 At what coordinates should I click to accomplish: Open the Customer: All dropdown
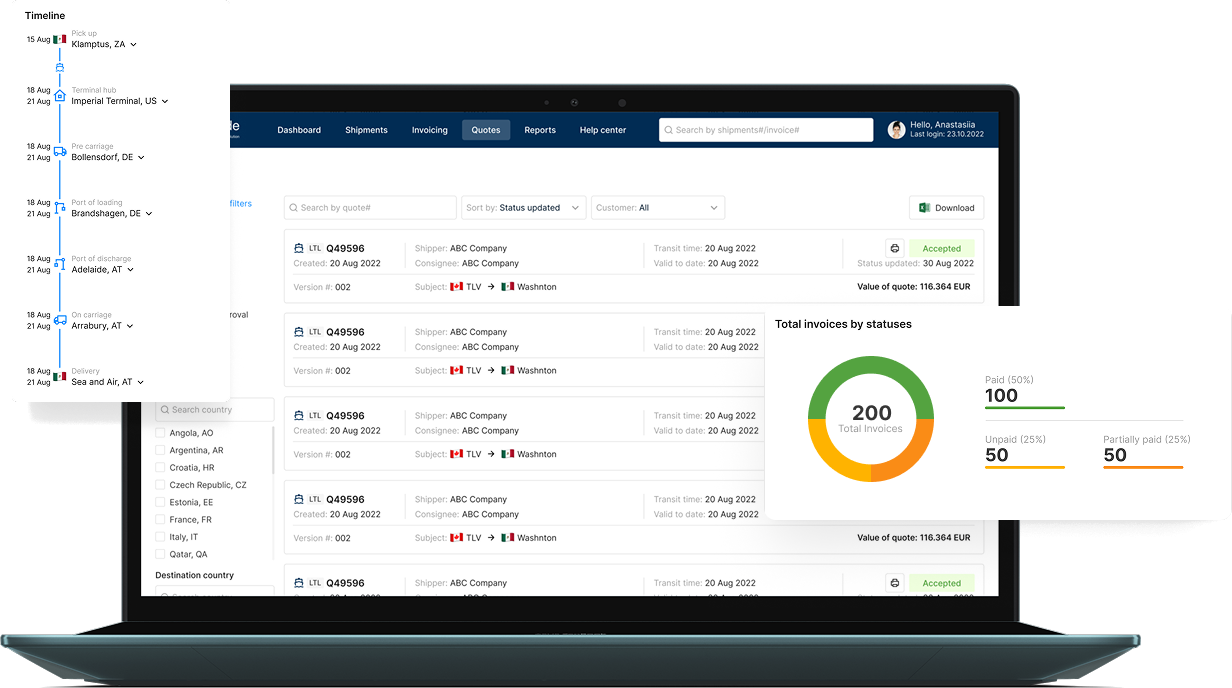tap(657, 208)
